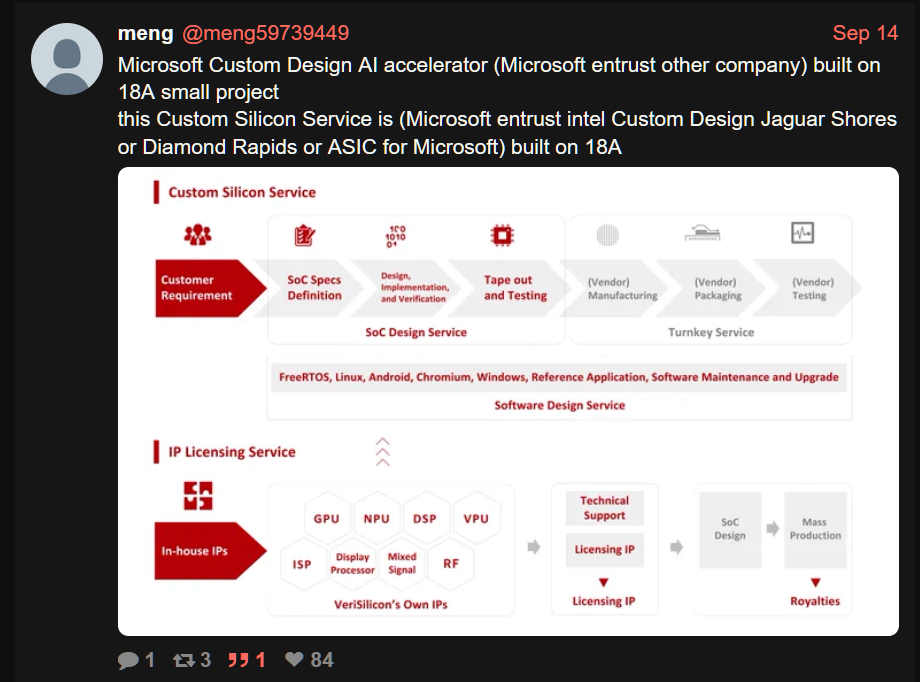Click the Customer Requirement red arrow

coord(210,288)
